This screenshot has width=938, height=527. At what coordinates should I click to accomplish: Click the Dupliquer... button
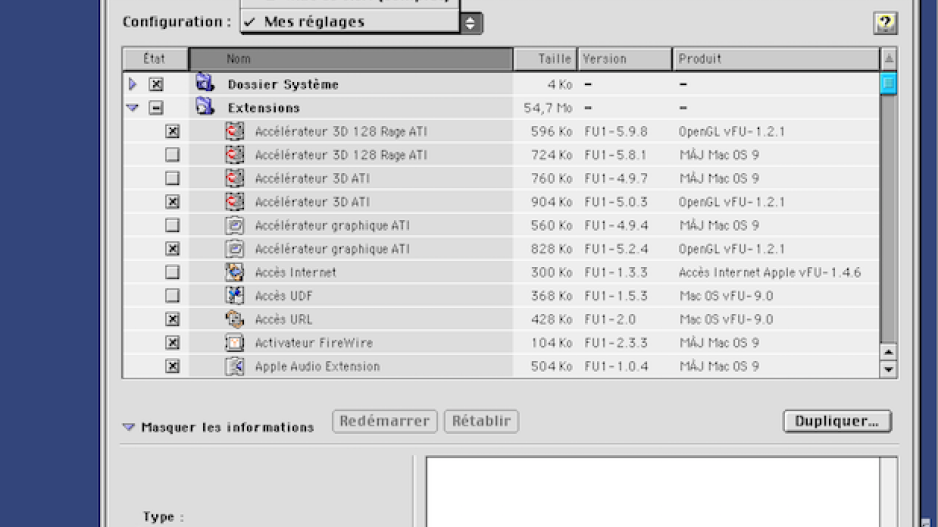[837, 421]
